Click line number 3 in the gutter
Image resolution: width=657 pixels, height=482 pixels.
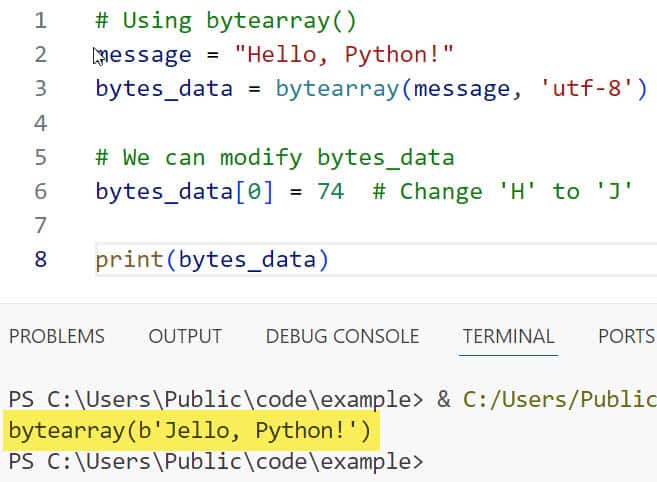[41, 88]
